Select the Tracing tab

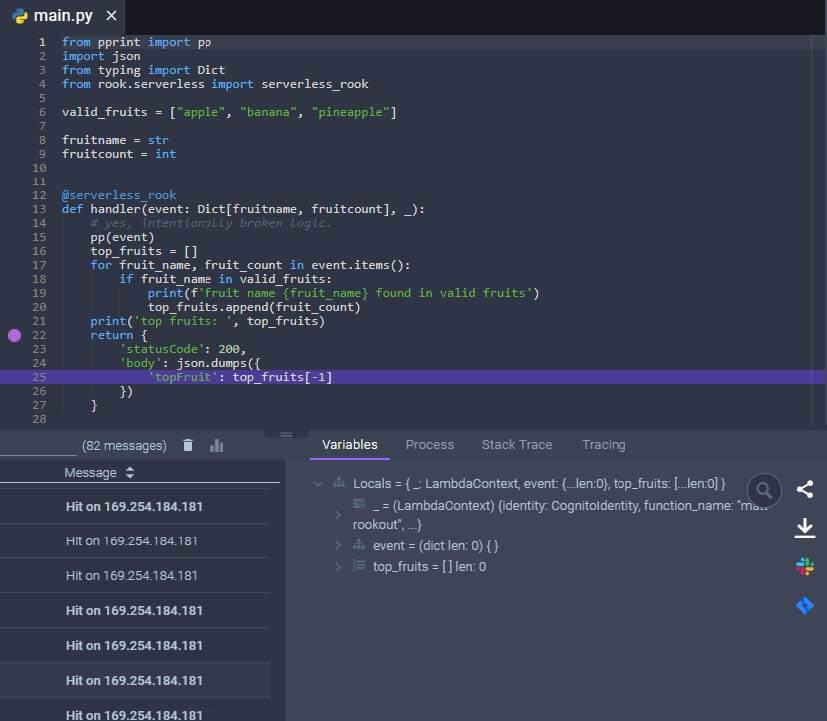[603, 445]
